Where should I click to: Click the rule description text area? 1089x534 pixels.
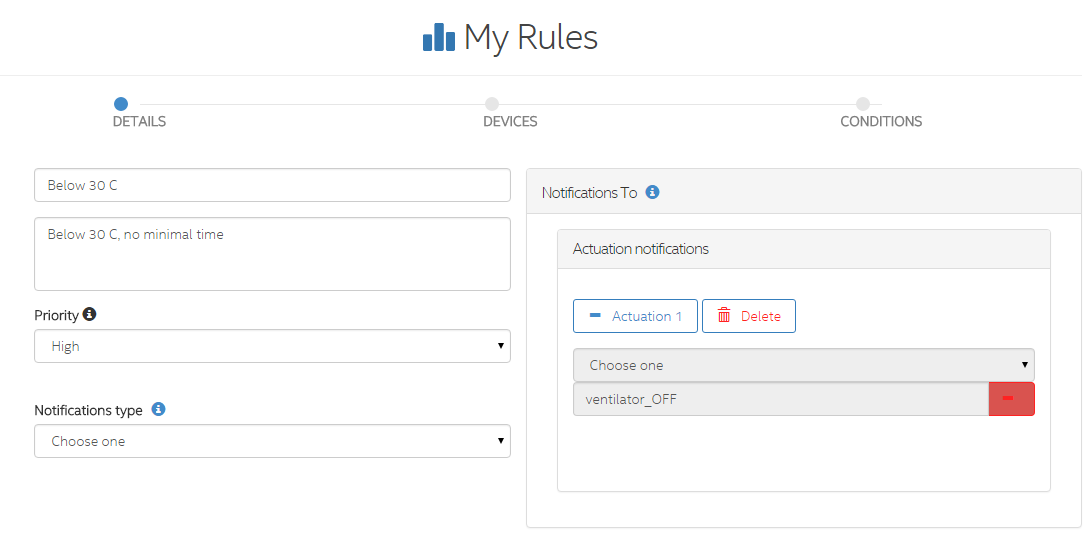[x=272, y=254]
